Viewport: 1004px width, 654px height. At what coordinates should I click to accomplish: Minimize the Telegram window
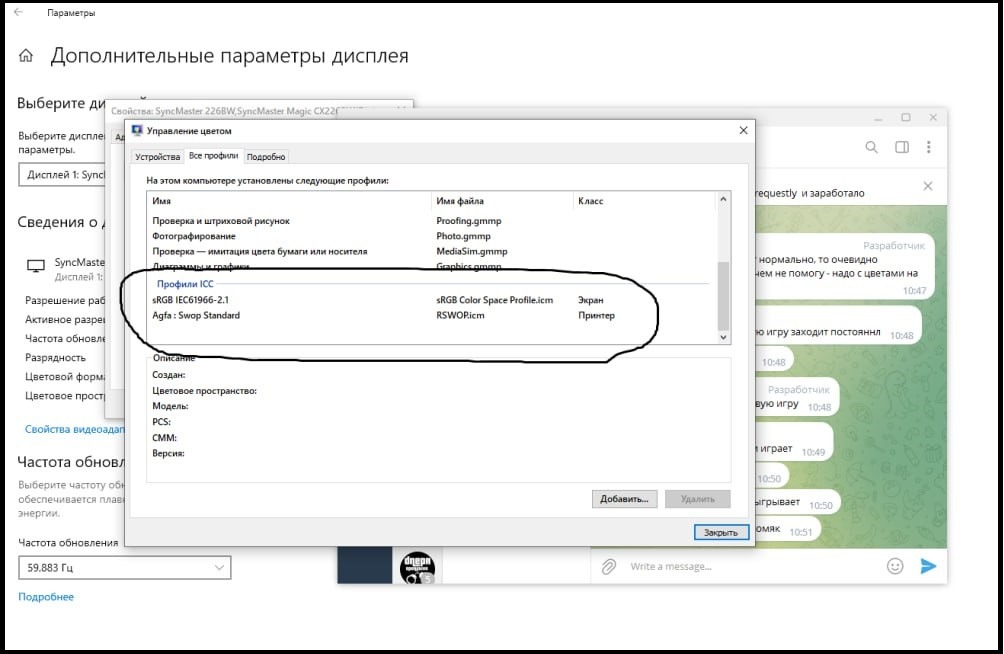tap(878, 118)
